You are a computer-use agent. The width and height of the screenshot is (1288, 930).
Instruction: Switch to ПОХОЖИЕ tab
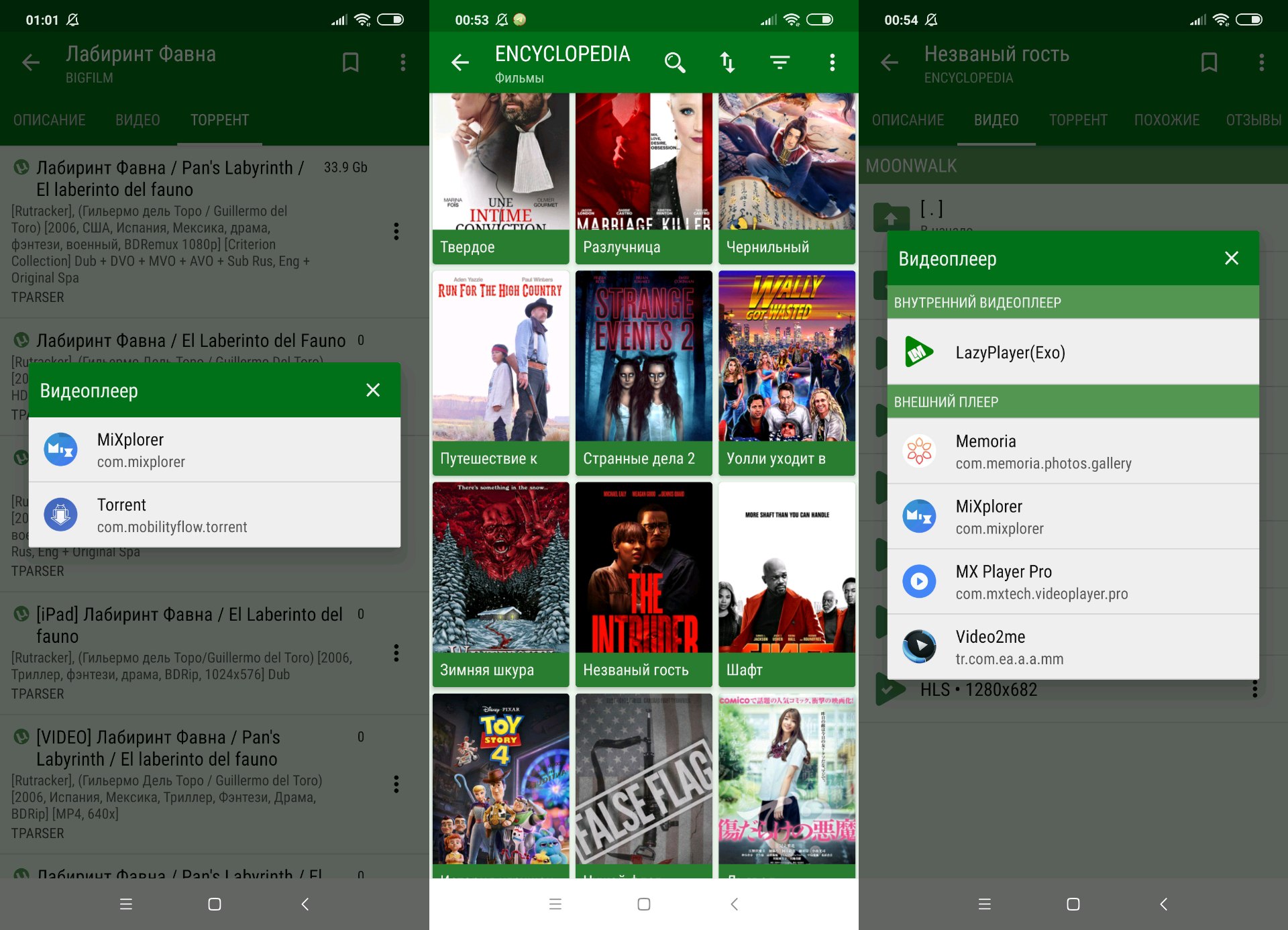point(1167,120)
